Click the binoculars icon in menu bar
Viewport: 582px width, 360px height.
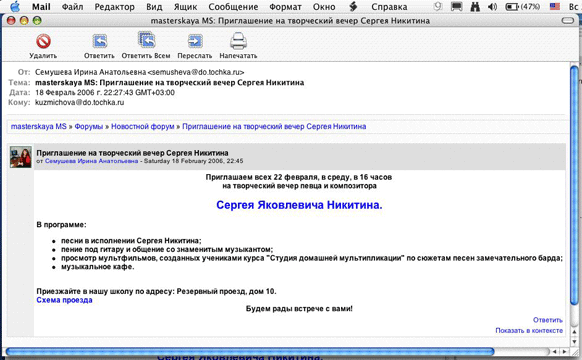(475, 6)
